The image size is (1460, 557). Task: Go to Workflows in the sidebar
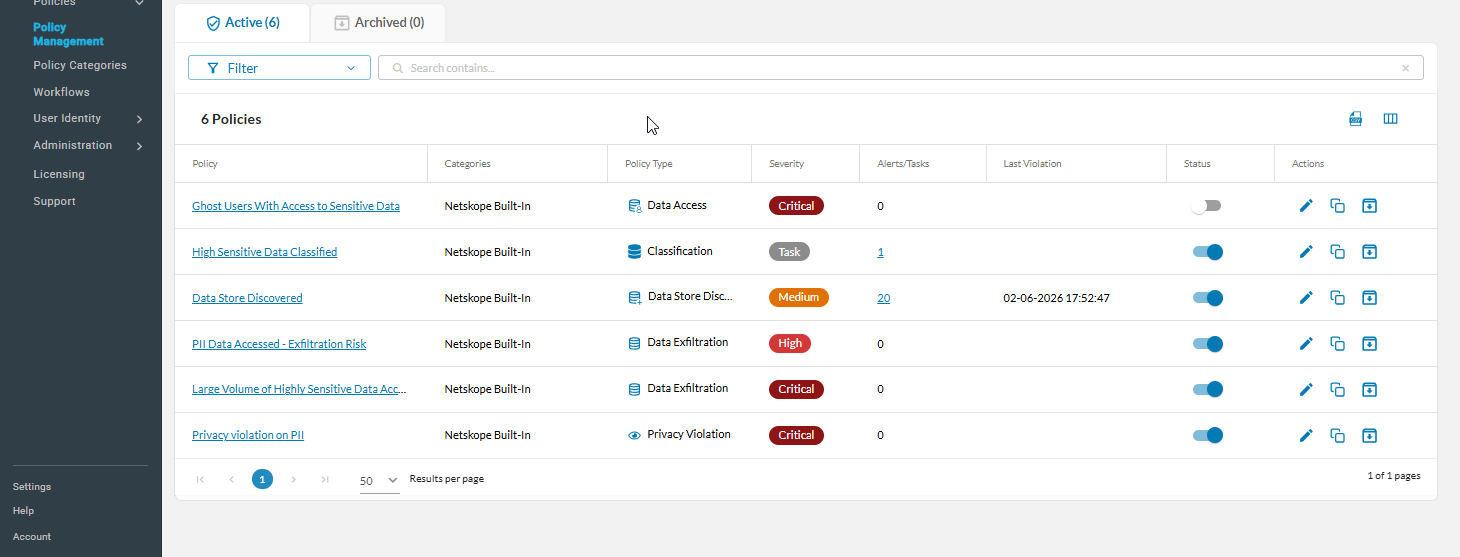61,92
